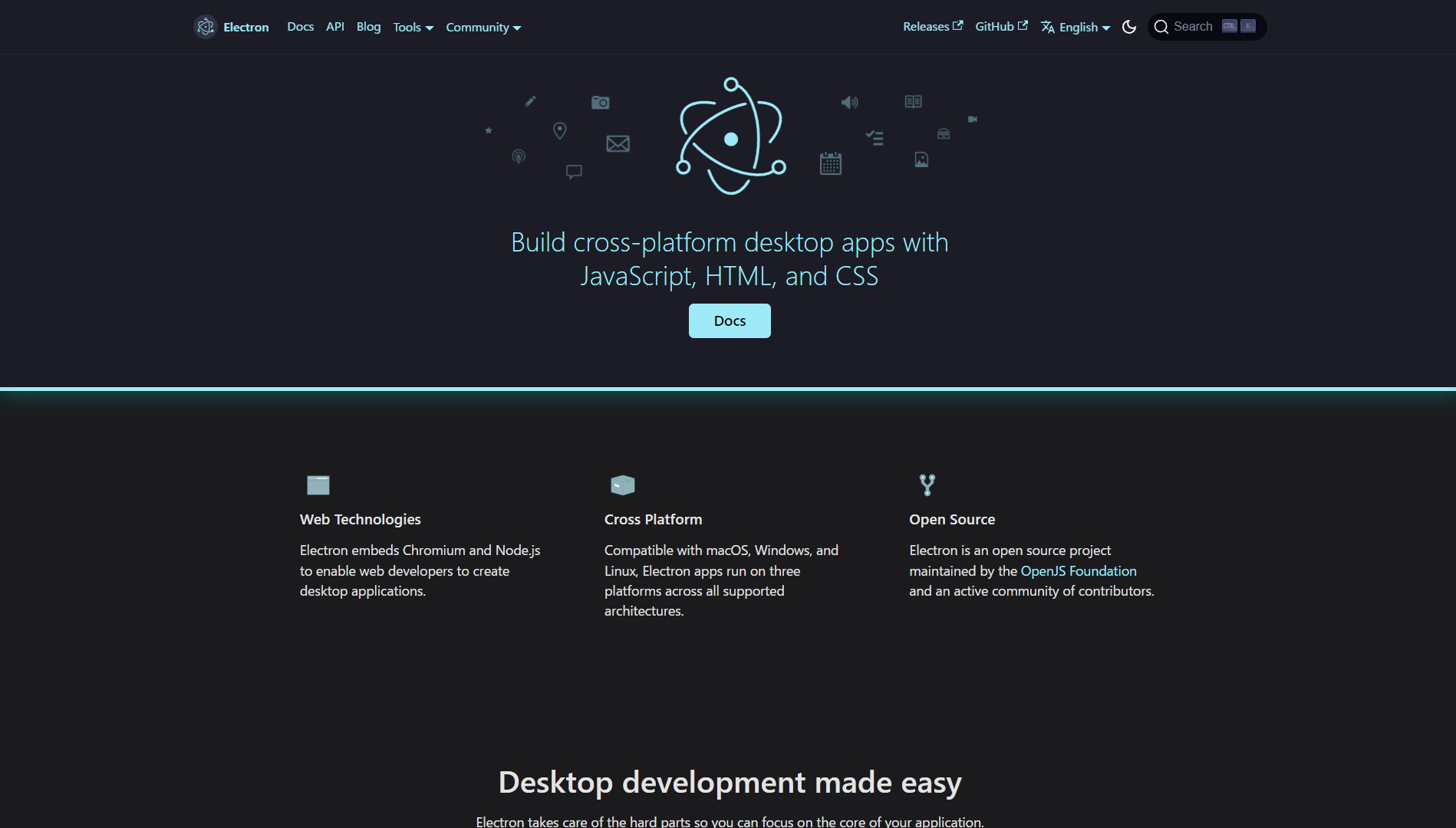Click the magnifying glass search icon
This screenshot has height=828, width=1456.
[1161, 27]
